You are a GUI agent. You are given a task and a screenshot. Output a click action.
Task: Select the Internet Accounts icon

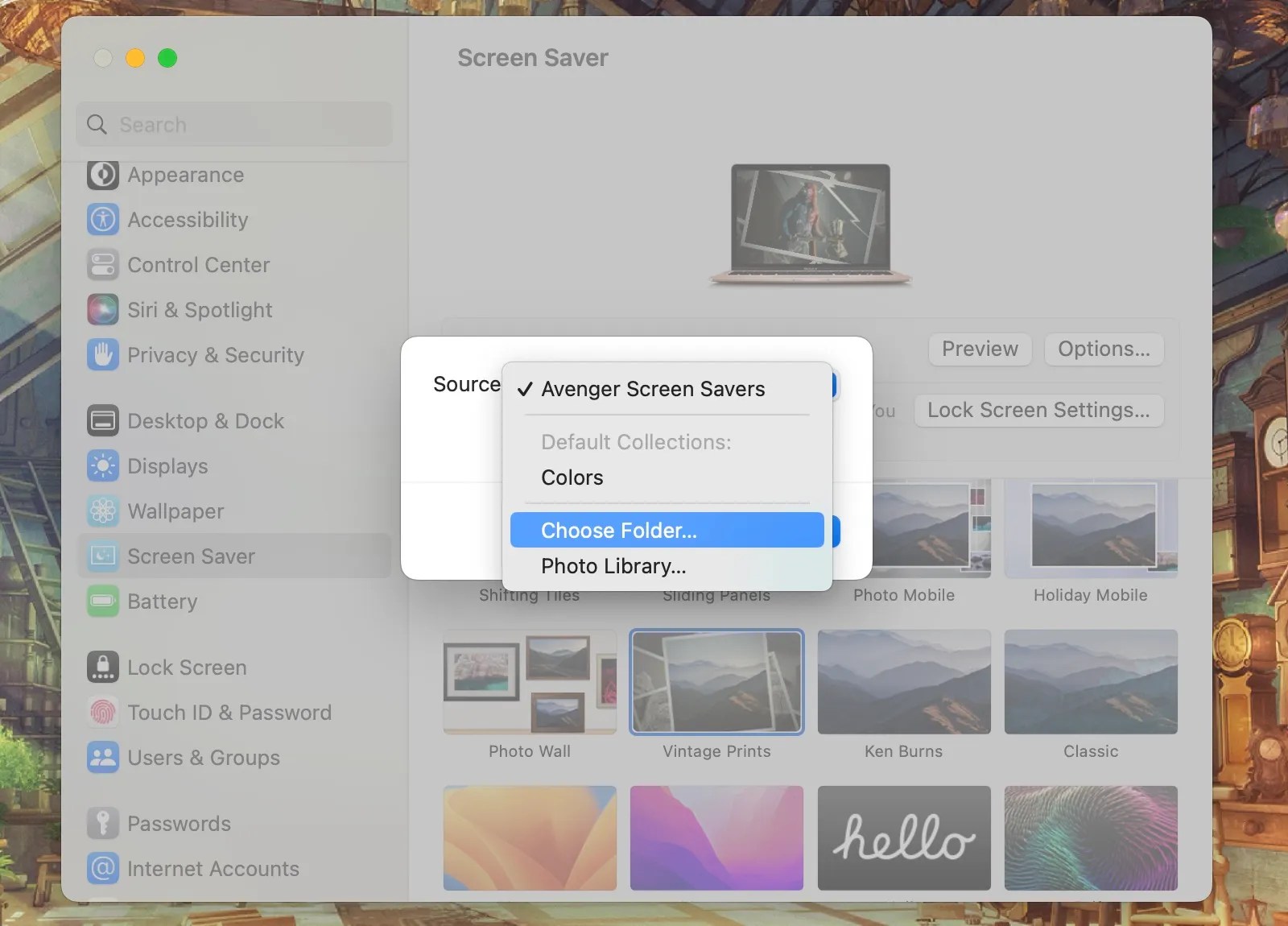[x=103, y=868]
